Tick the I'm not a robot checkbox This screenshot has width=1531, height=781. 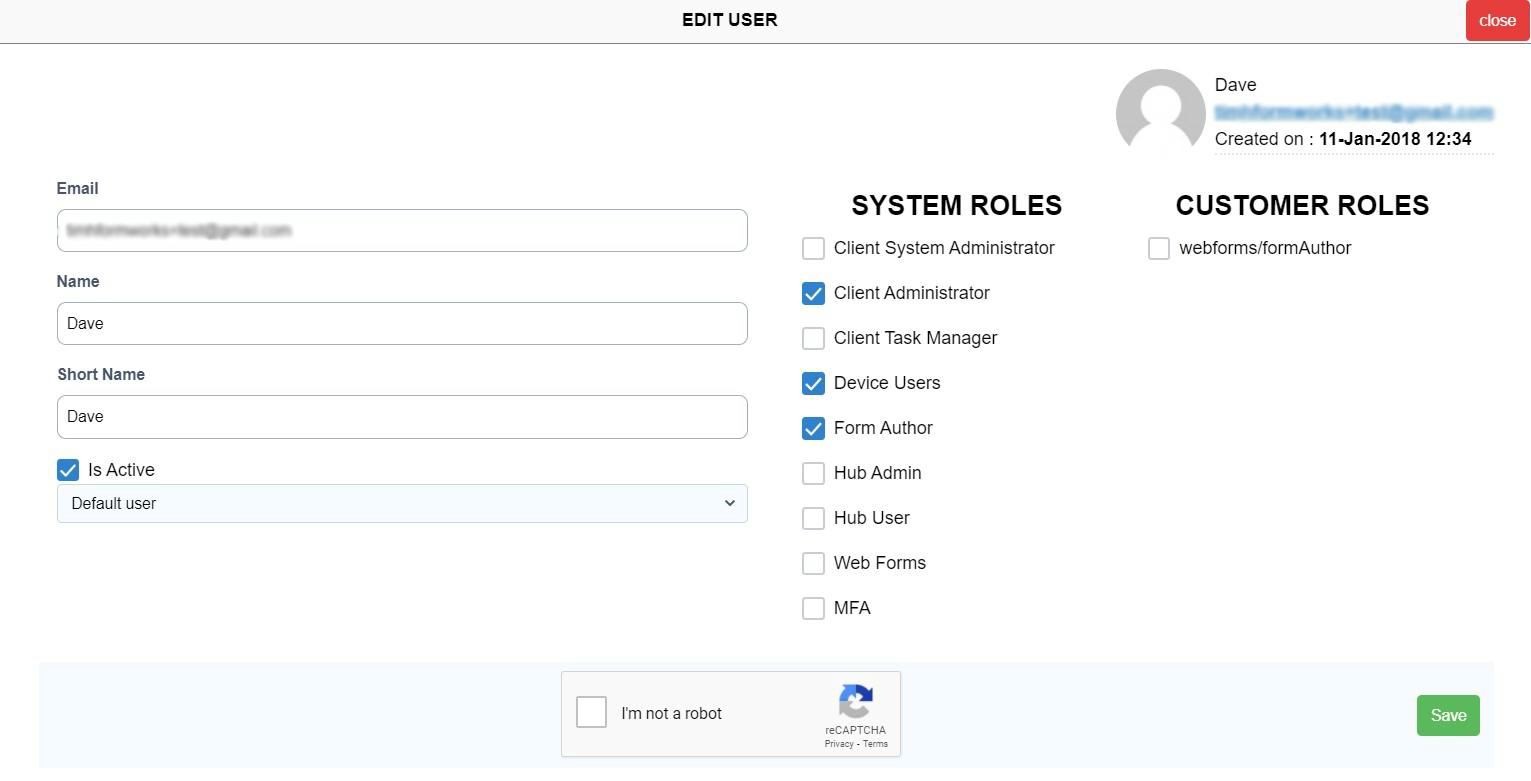point(592,713)
